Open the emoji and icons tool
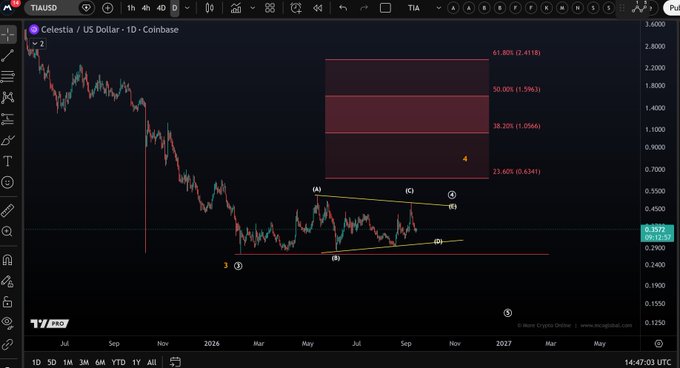 pyautogui.click(x=8, y=182)
